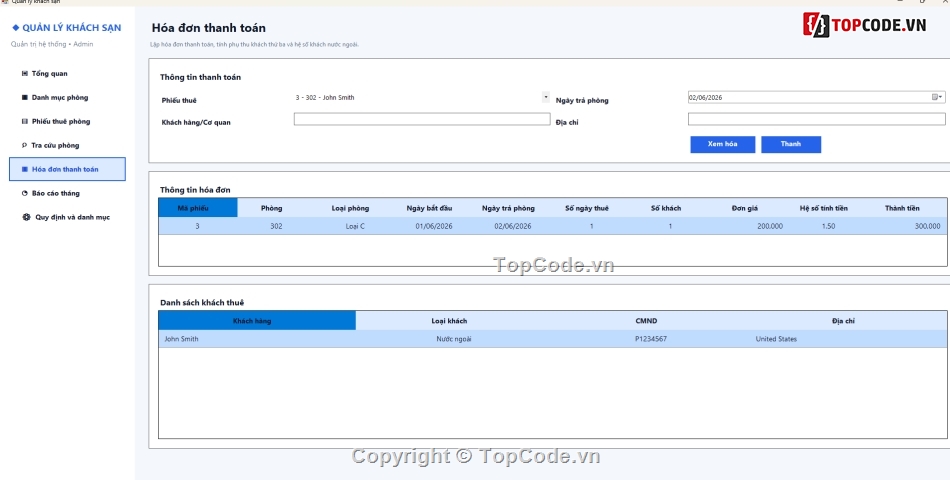The width and height of the screenshot is (950, 480).
Task: Focus the Khách hàng/Cơ quan input field
Action: pos(422,119)
